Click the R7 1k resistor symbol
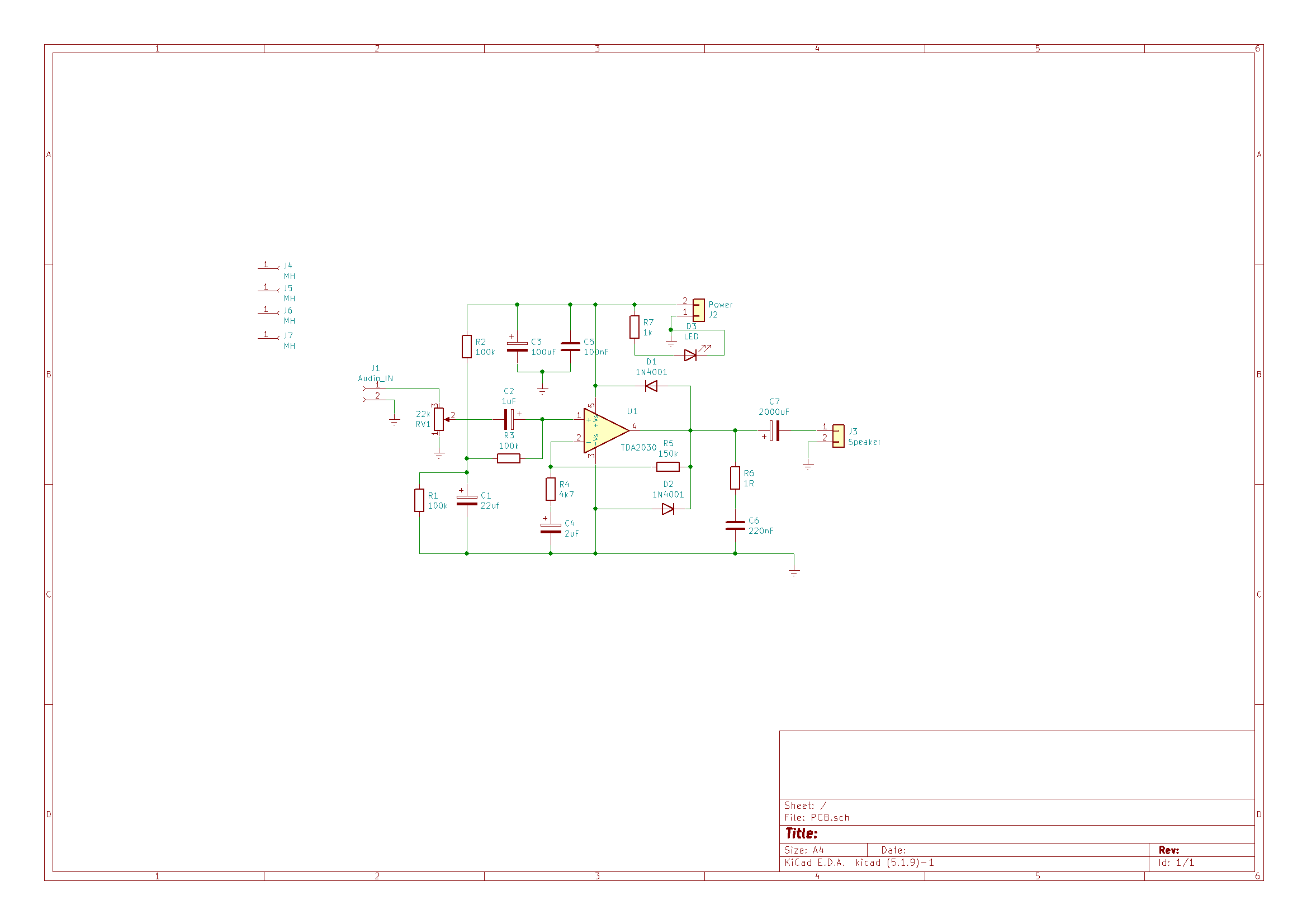This screenshot has height=924, width=1307. coord(634,328)
